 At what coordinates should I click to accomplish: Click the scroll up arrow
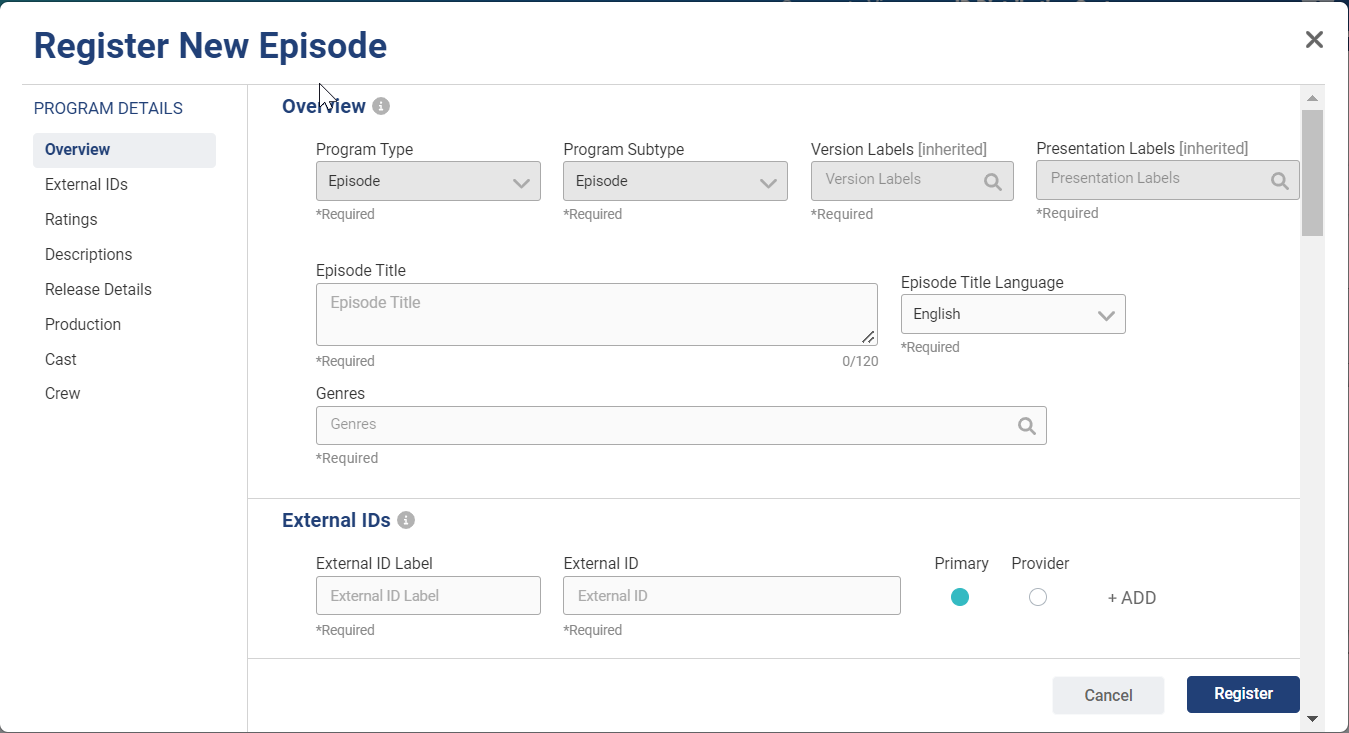(x=1312, y=97)
